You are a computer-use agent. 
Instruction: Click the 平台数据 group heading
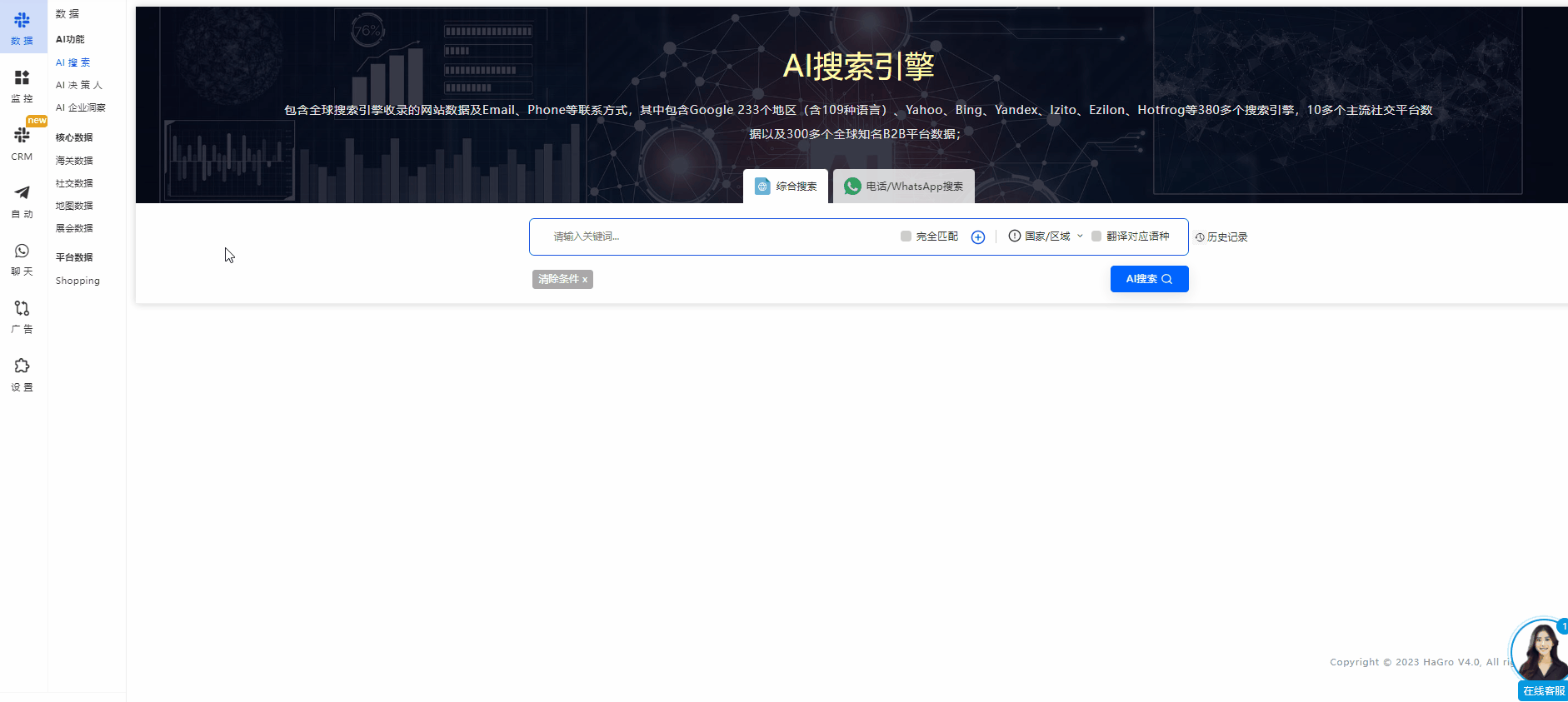tap(74, 257)
